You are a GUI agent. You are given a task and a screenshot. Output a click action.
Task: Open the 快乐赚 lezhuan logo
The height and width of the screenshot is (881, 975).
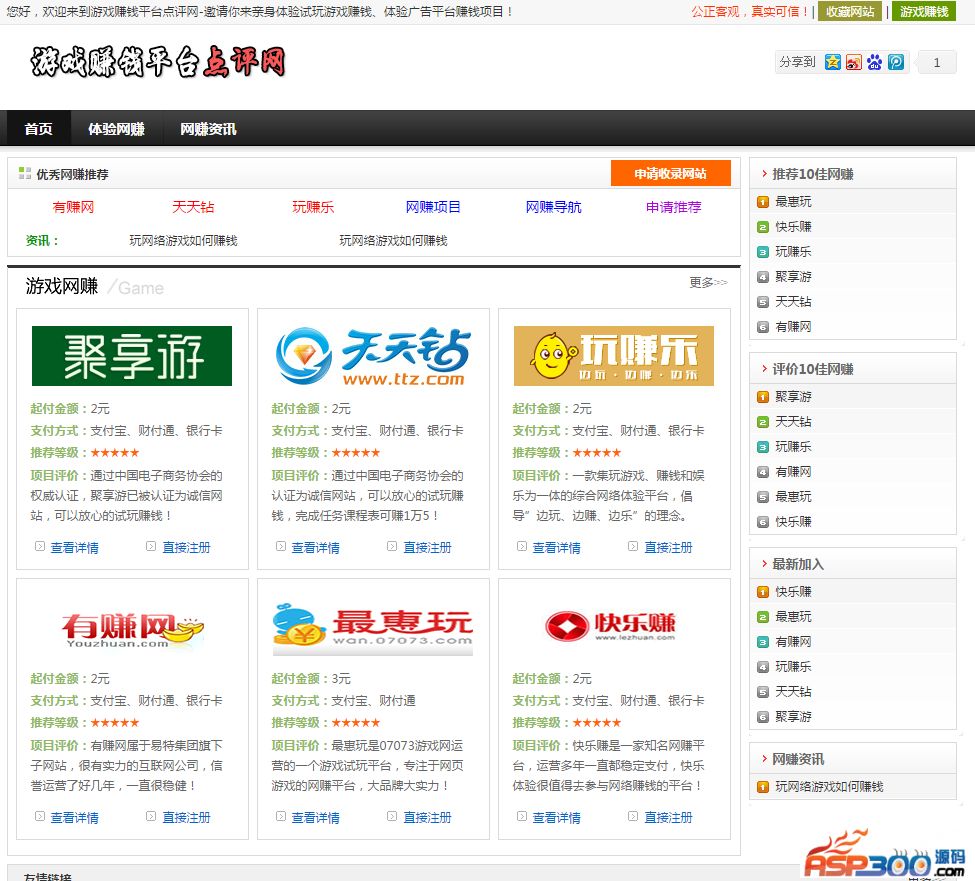point(610,626)
